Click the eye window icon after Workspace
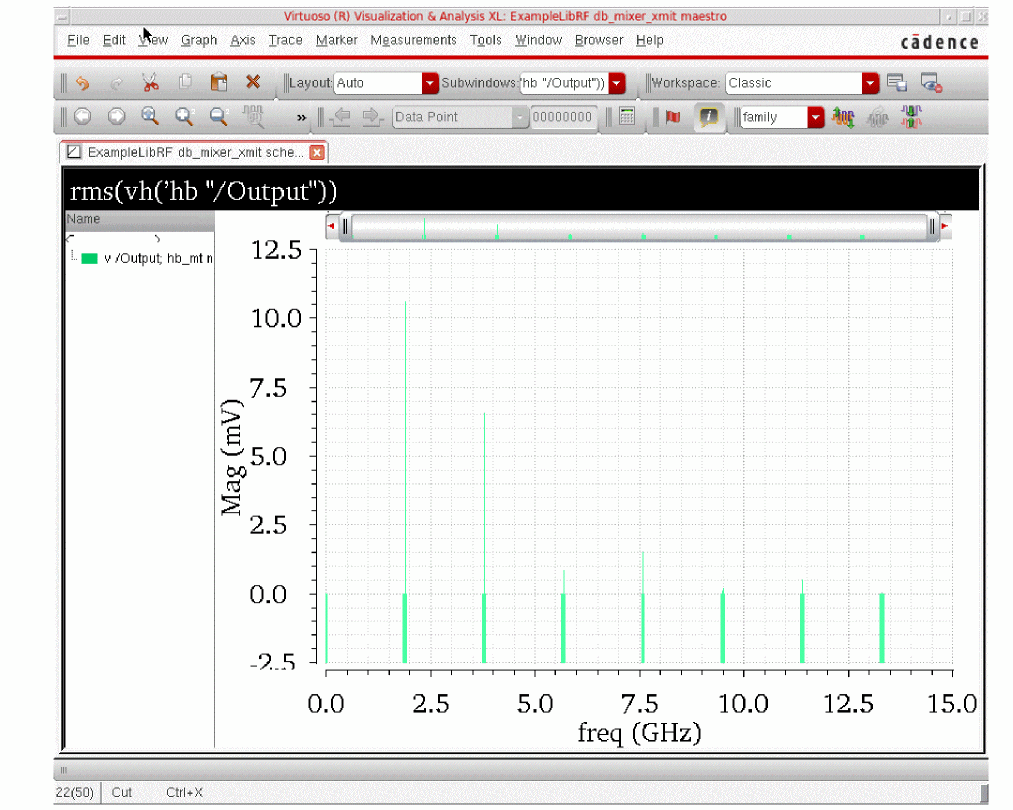Screen dimensions: 1013x810 pos(931,83)
